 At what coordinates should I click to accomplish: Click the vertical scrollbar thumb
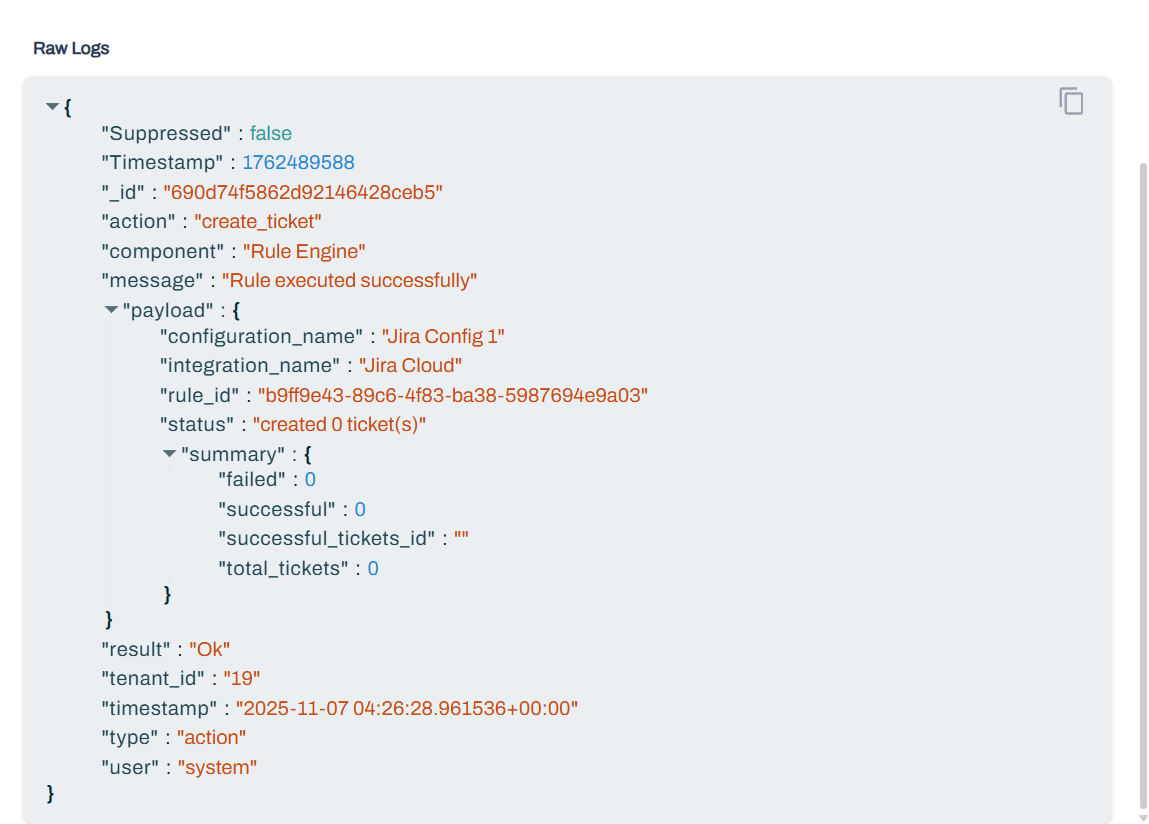1143,480
